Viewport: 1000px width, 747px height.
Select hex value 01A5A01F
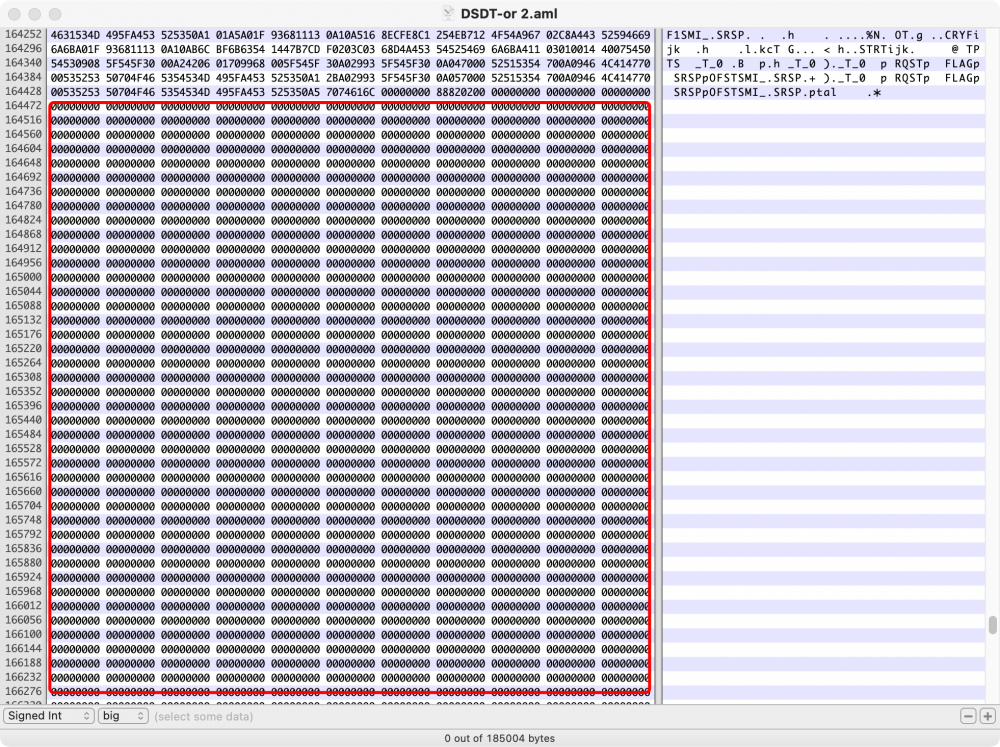[240, 35]
